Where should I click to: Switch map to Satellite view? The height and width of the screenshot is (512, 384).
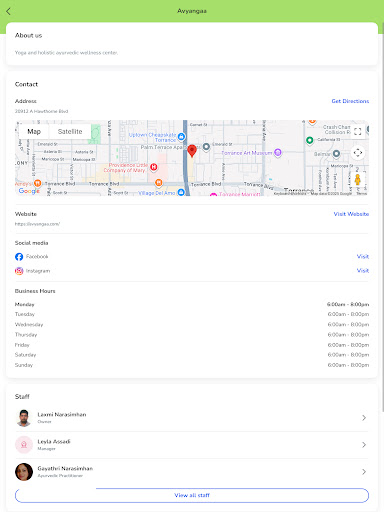pyautogui.click(x=70, y=131)
